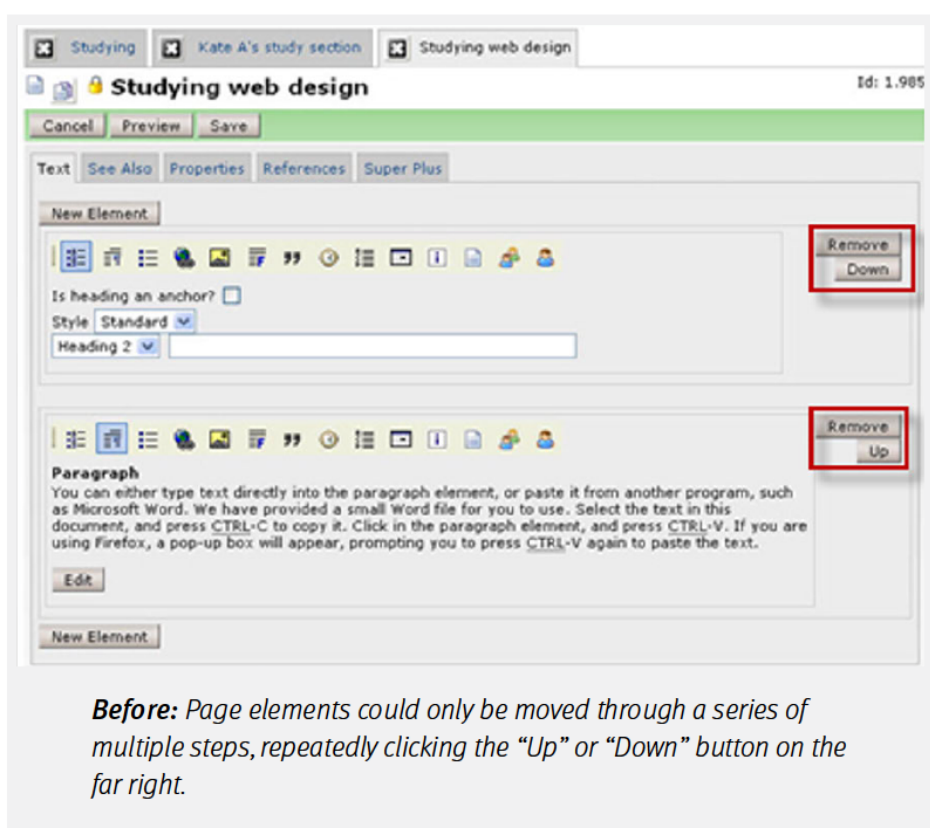Go to the Super Plus tab

coord(403,169)
